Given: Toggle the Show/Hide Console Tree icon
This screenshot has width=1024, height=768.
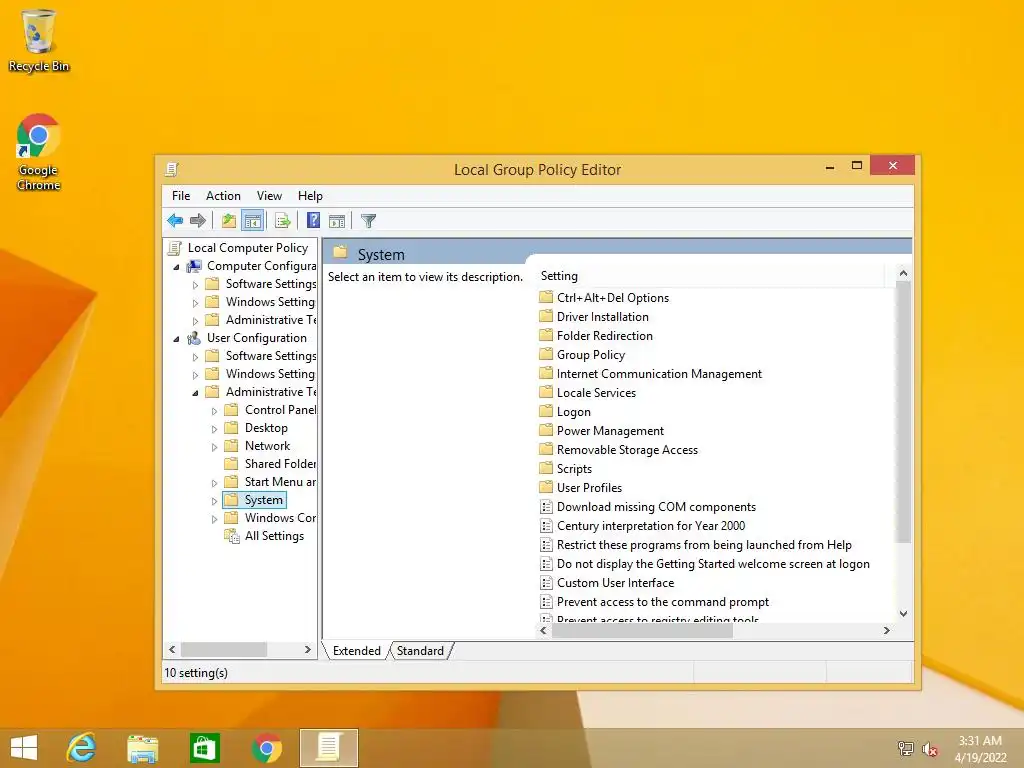Looking at the screenshot, I should [252, 221].
